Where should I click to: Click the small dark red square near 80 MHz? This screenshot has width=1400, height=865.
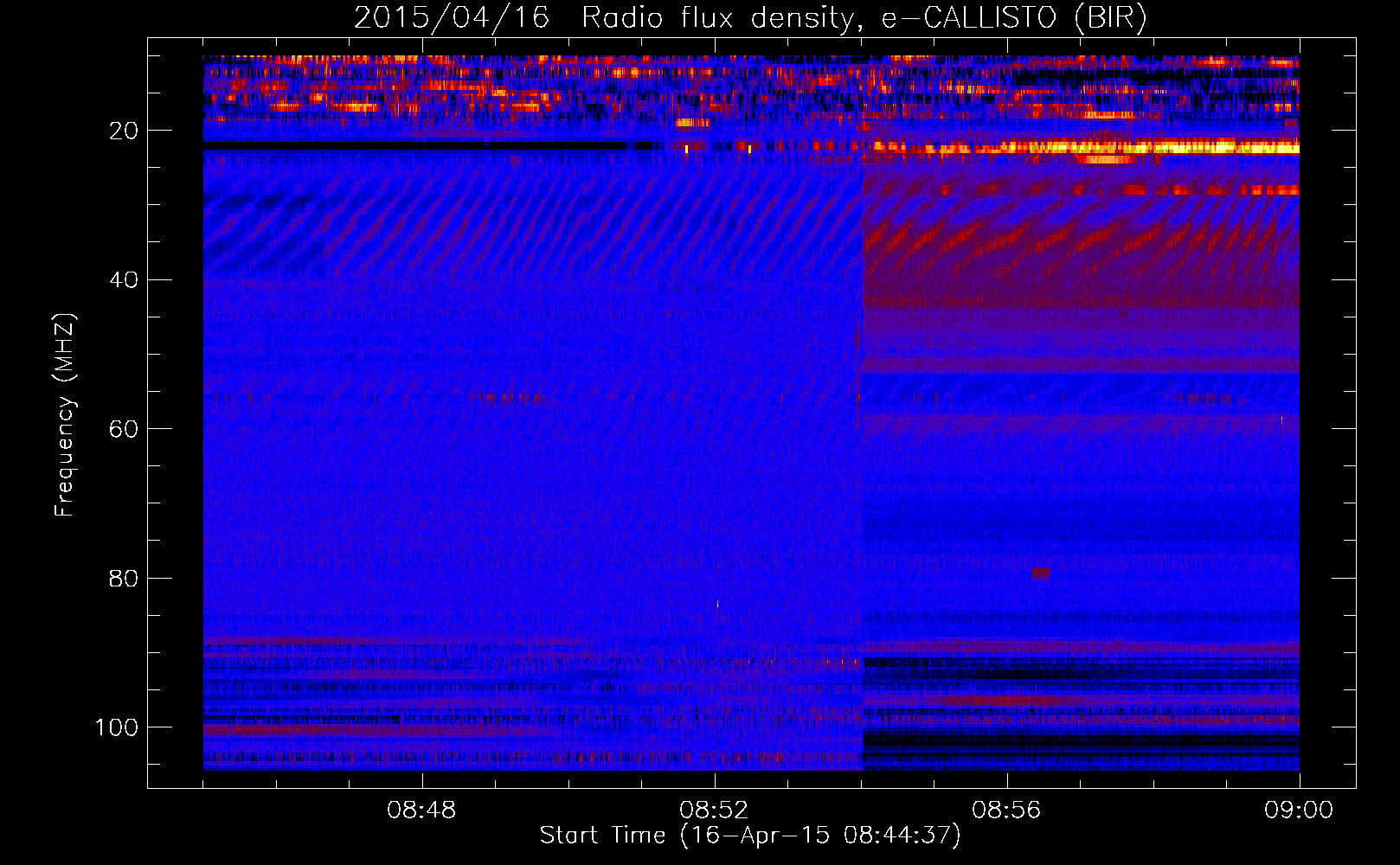pos(1041,573)
